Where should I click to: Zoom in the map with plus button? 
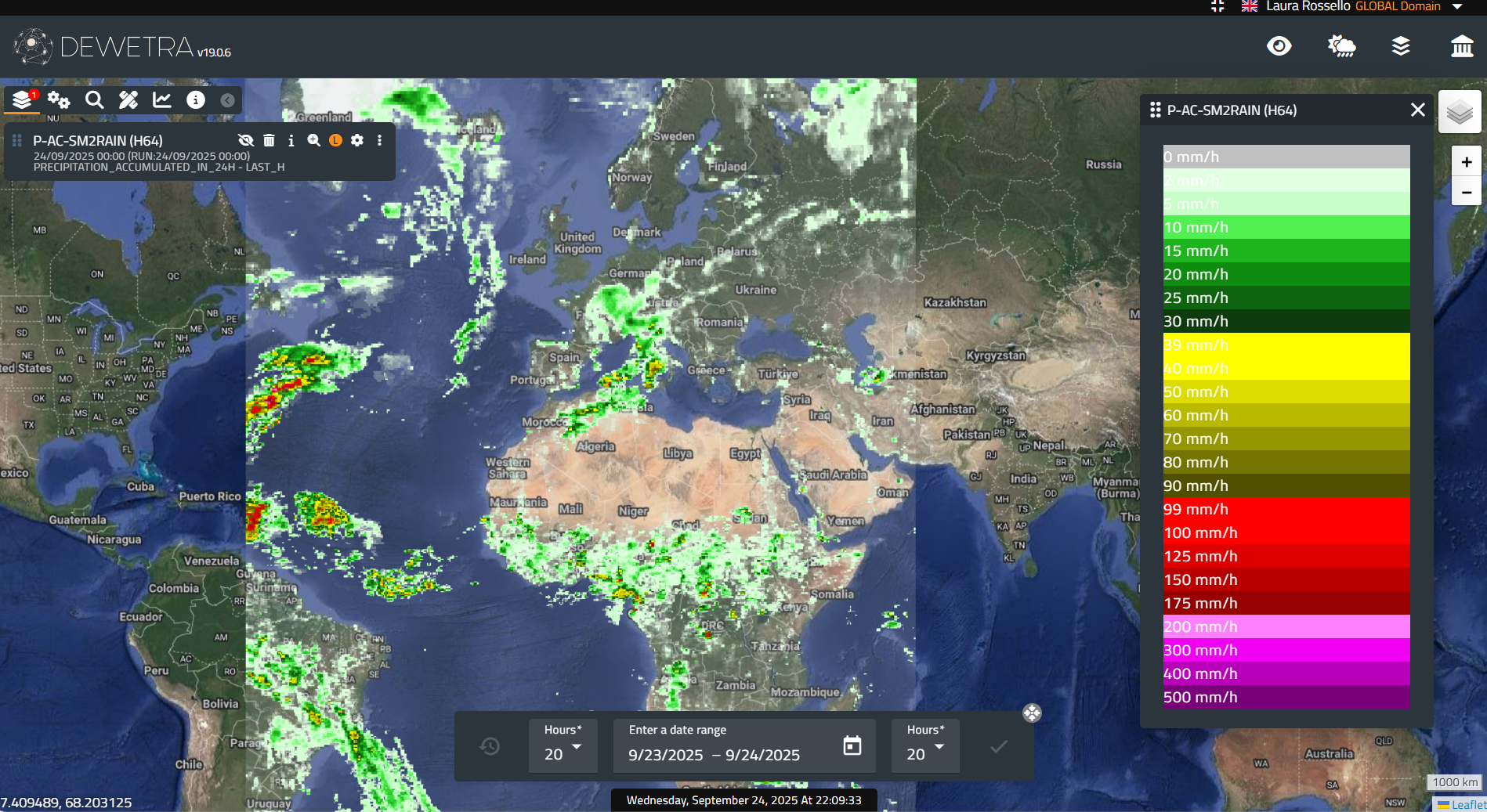pyautogui.click(x=1466, y=162)
